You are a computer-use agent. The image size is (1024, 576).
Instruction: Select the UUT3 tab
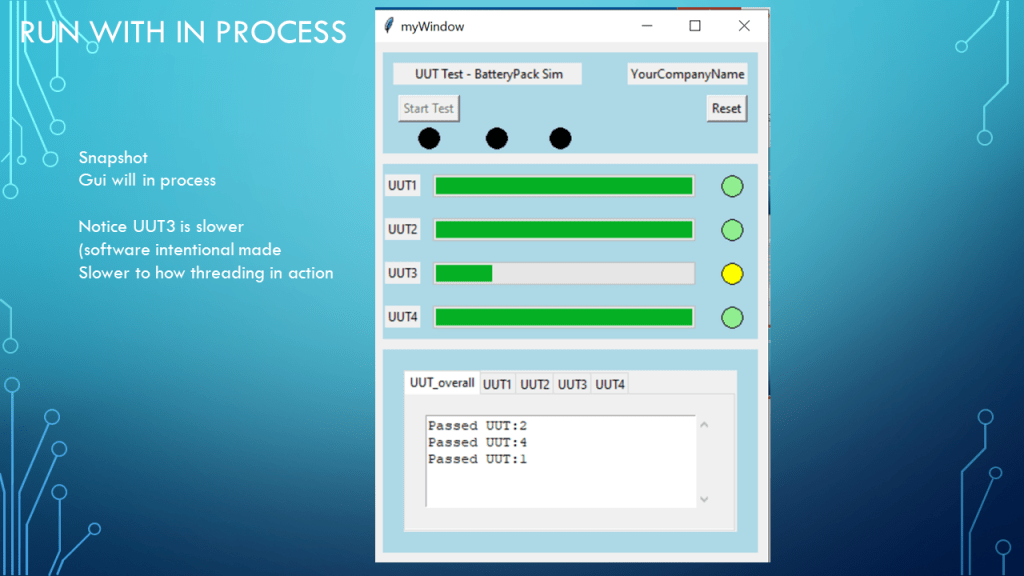coord(572,385)
